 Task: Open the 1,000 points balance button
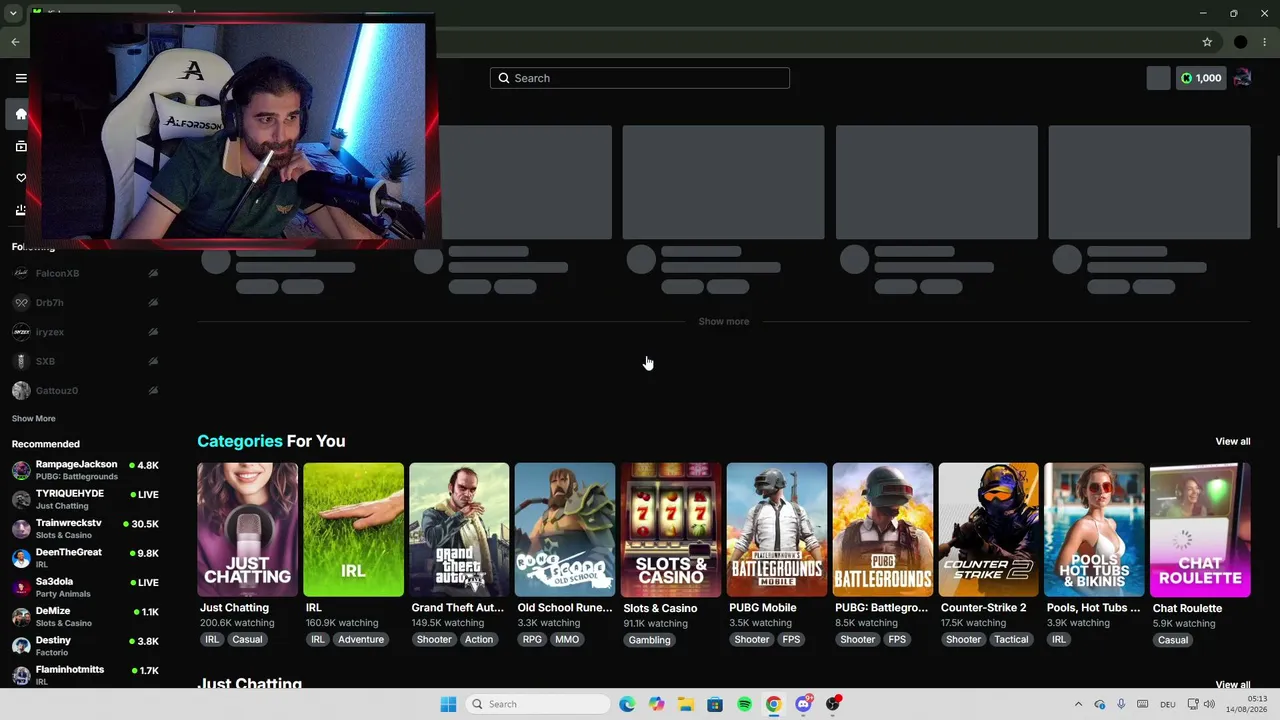1200,78
